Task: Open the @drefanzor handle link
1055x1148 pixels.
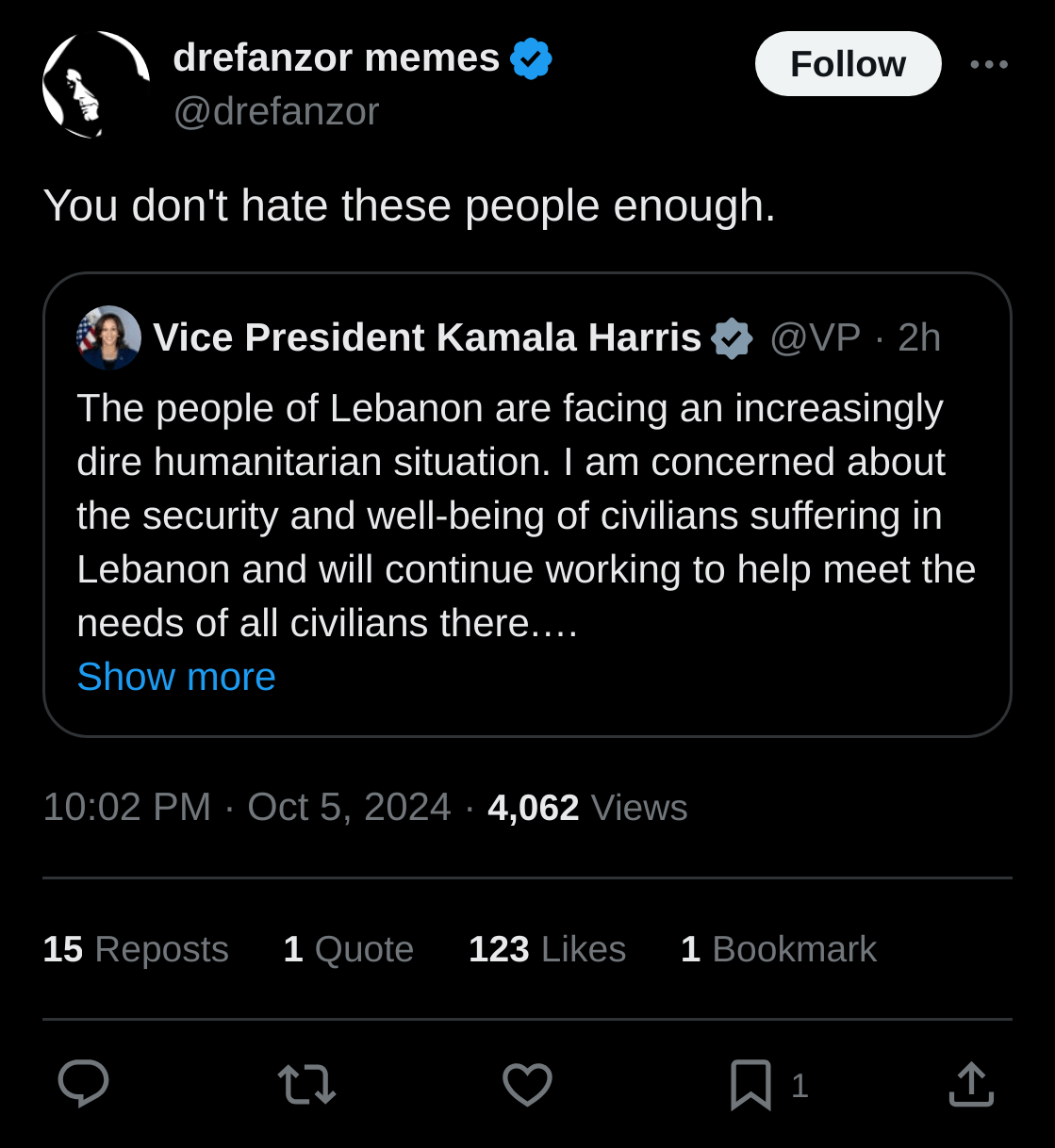Action: [x=276, y=111]
